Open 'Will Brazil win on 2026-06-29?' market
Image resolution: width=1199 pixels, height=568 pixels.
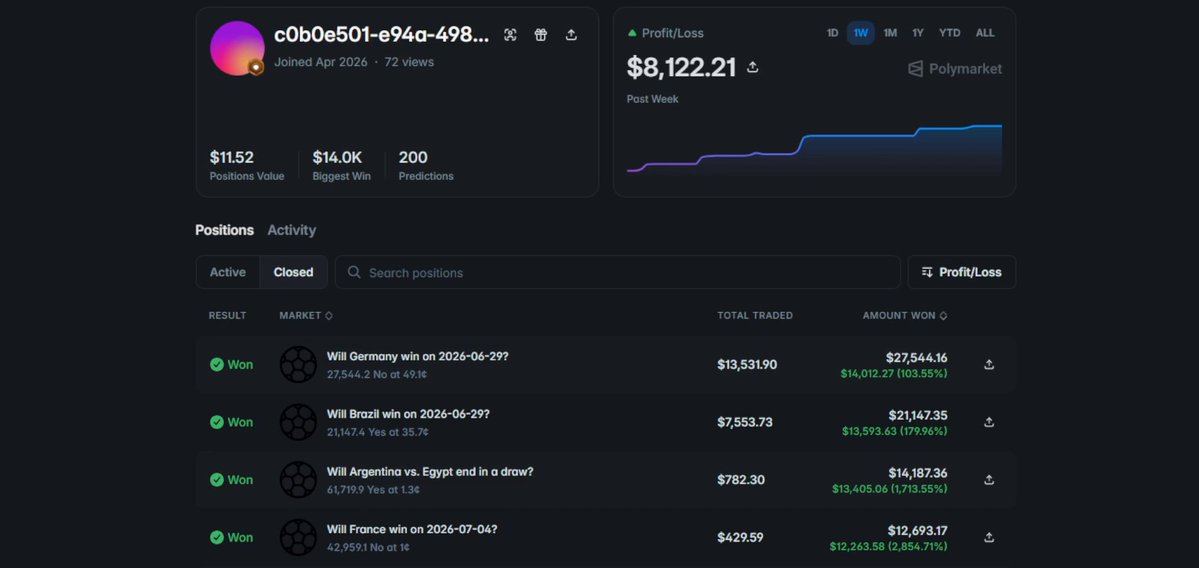coord(408,414)
